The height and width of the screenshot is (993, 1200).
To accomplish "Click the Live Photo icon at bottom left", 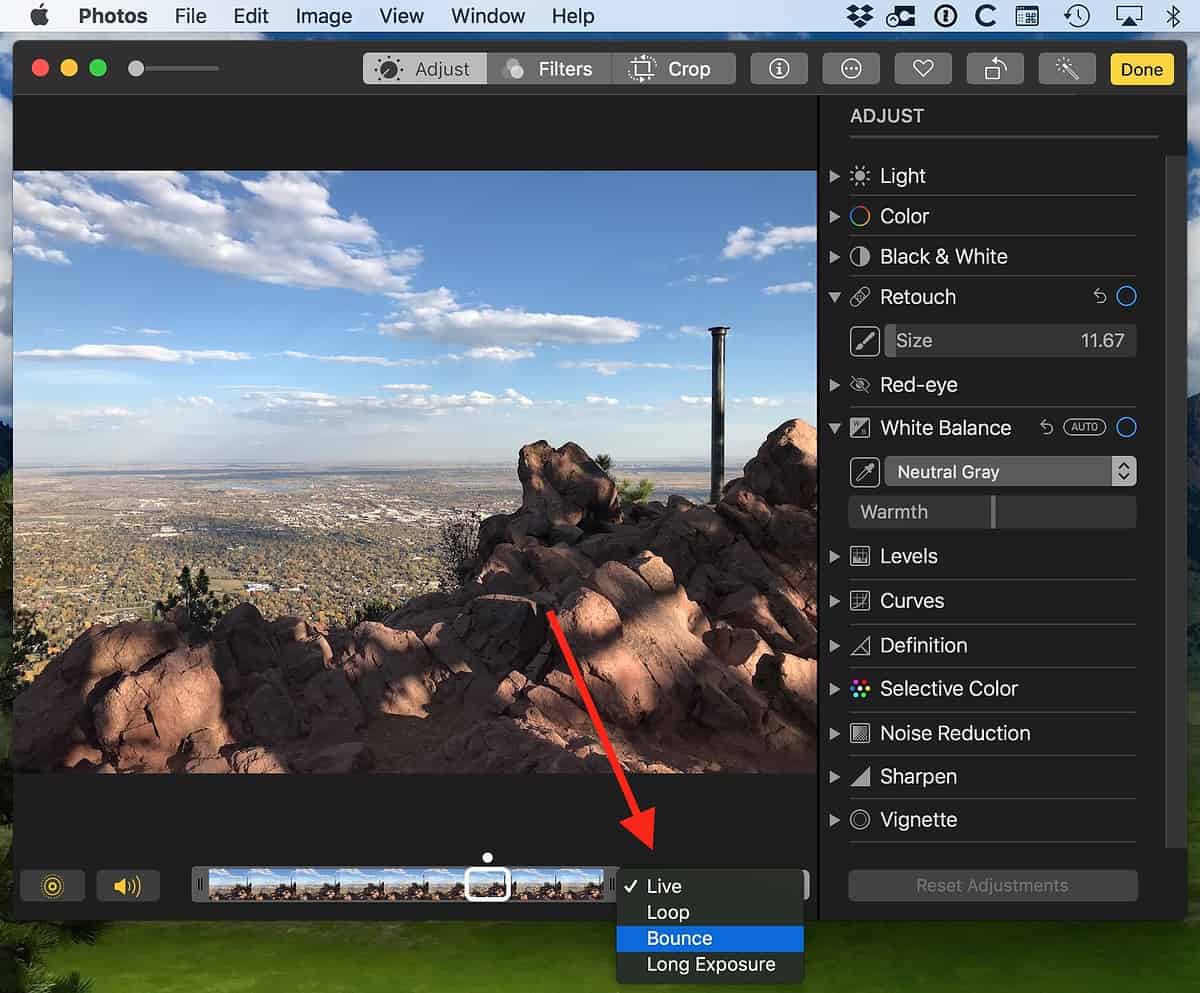I will point(52,885).
